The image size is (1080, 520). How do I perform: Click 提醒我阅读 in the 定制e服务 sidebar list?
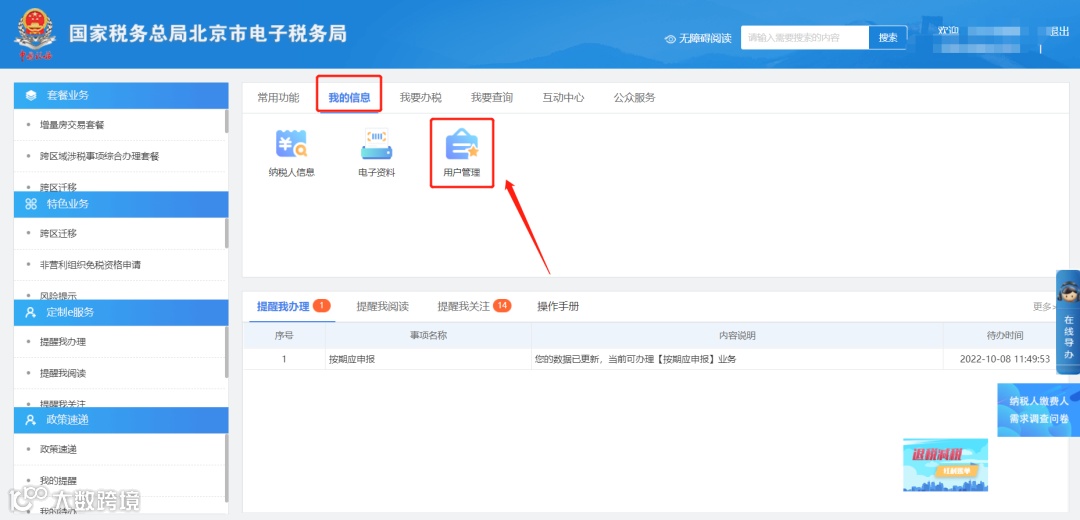pyautogui.click(x=63, y=373)
